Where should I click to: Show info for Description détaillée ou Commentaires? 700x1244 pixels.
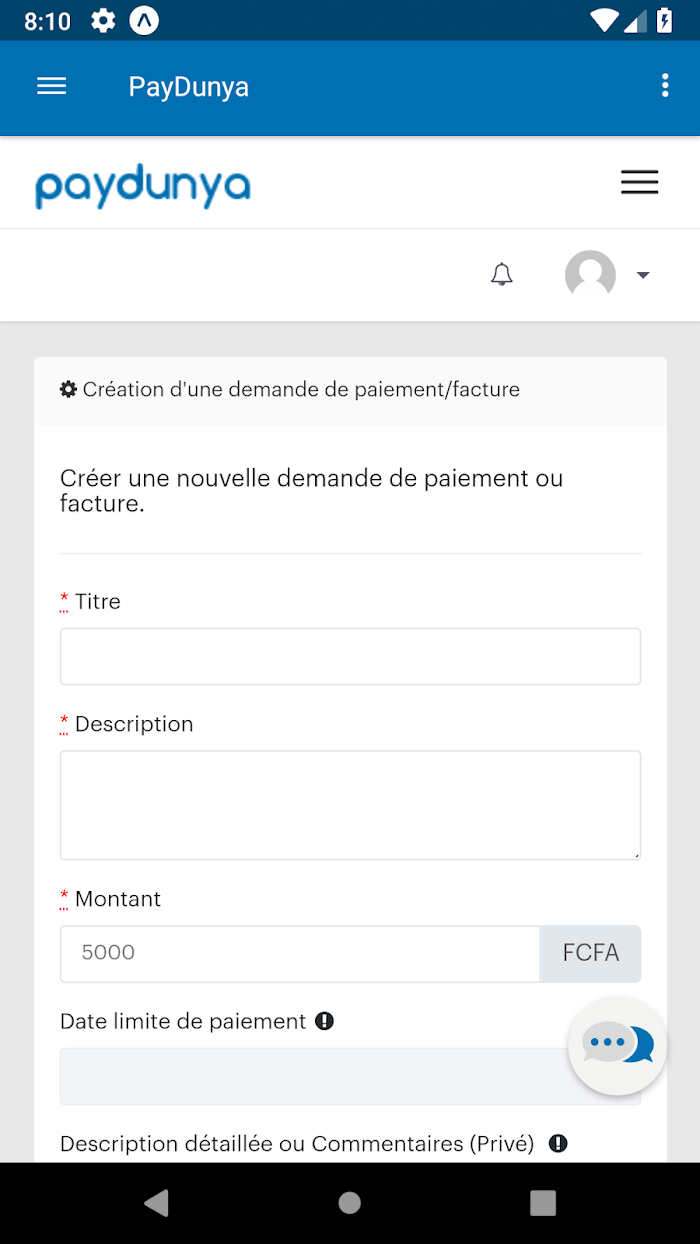(x=558, y=1143)
